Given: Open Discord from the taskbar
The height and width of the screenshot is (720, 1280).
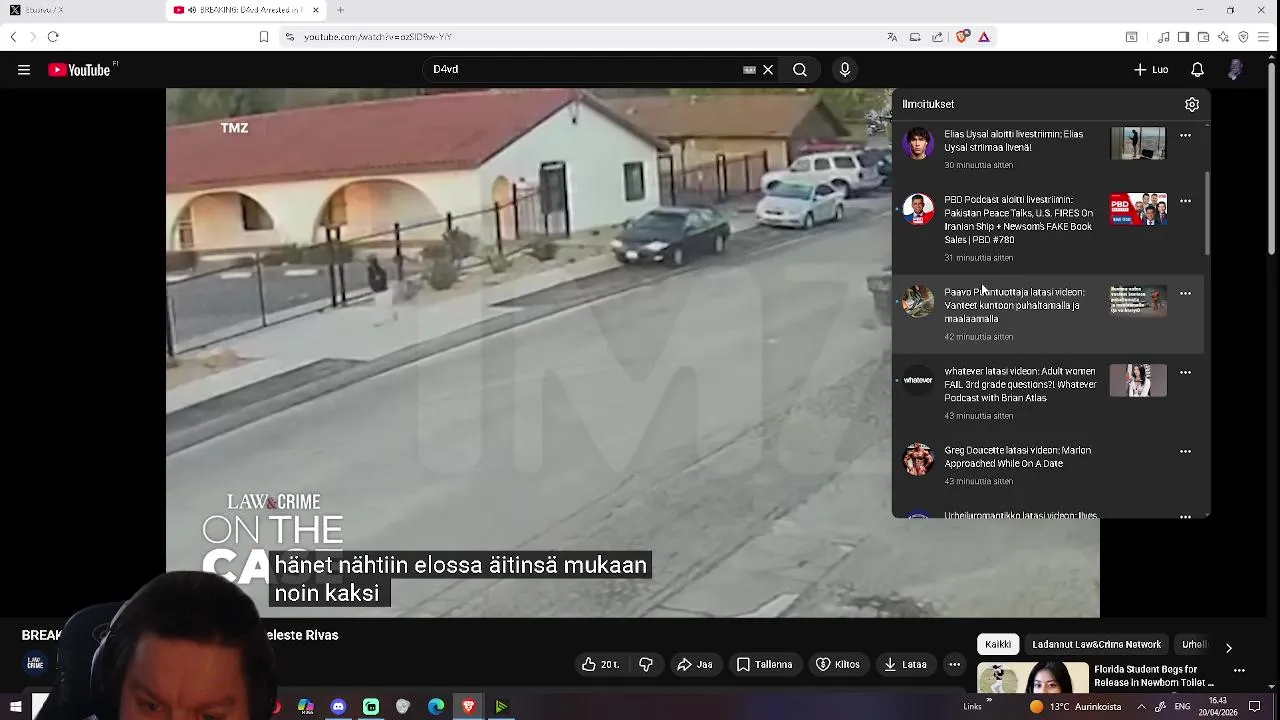Looking at the screenshot, I should click(x=338, y=707).
